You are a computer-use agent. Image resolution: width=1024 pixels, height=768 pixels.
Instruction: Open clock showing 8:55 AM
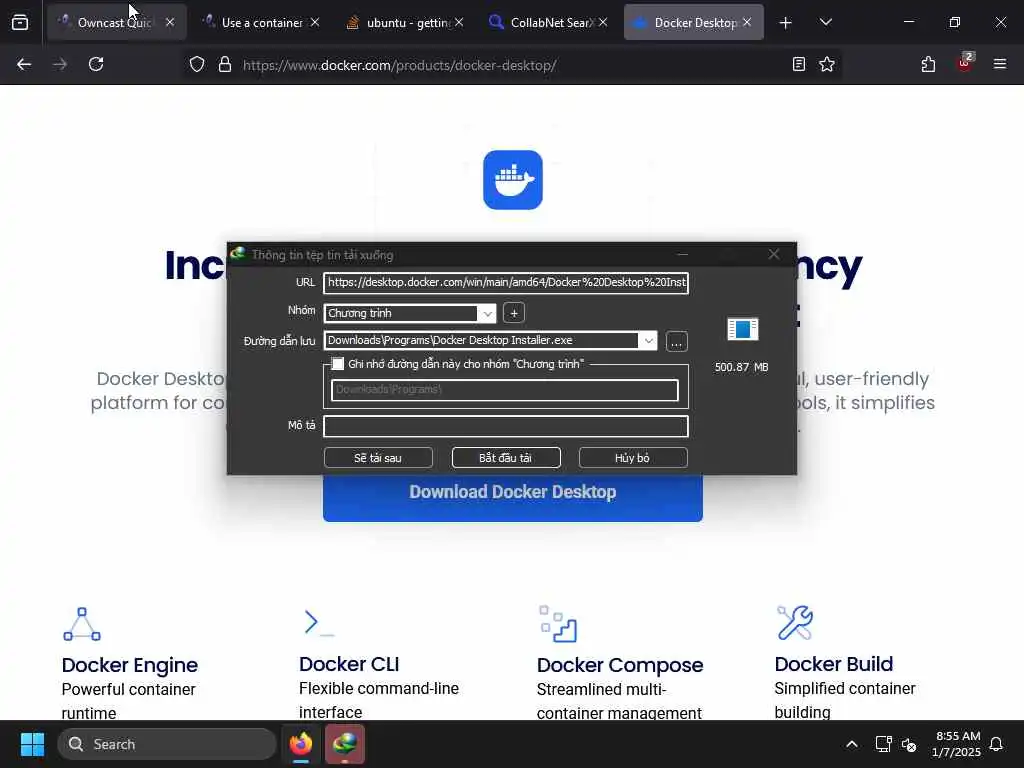(x=956, y=744)
